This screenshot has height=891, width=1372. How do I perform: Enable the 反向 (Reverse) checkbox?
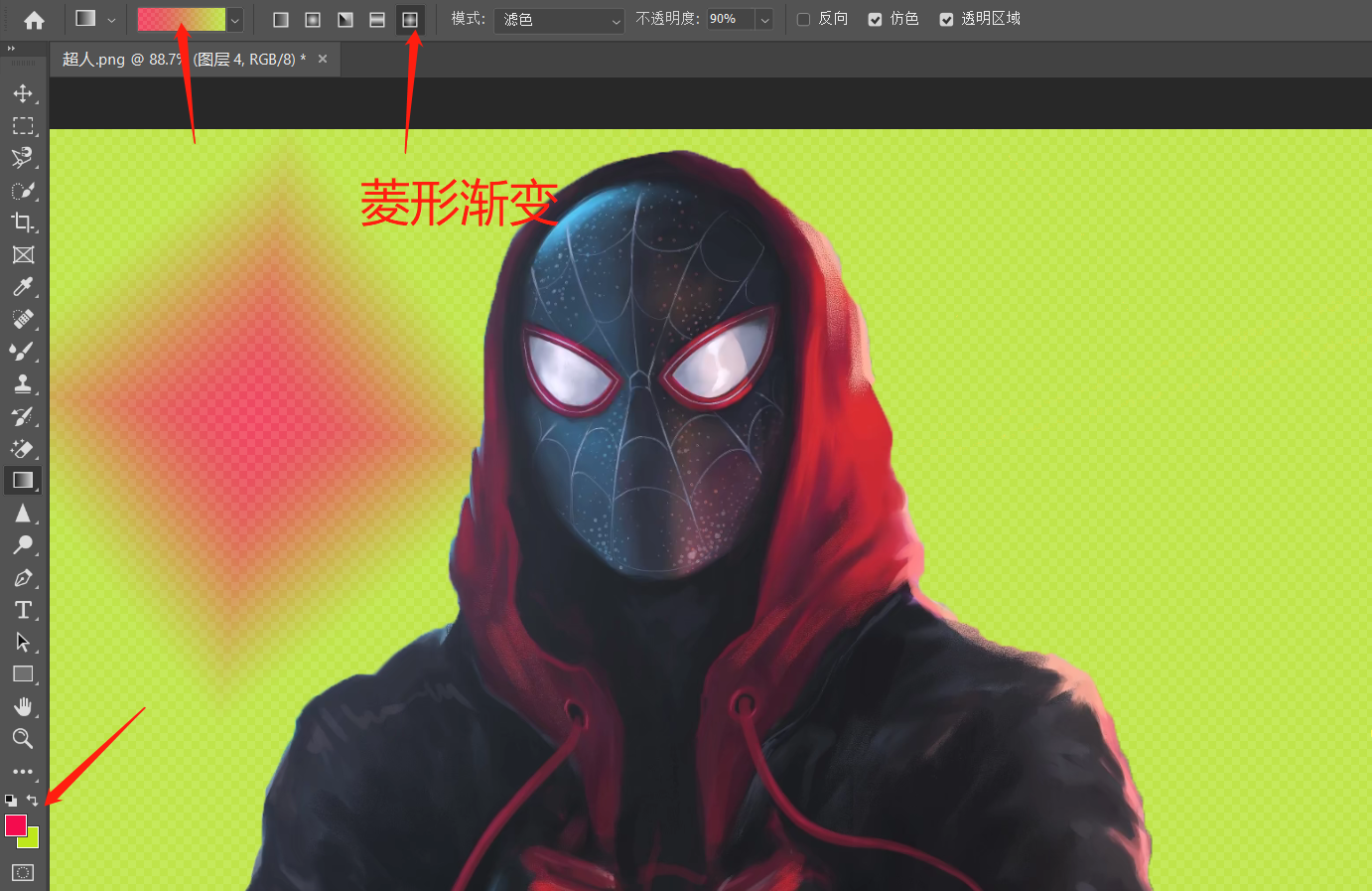click(x=804, y=19)
